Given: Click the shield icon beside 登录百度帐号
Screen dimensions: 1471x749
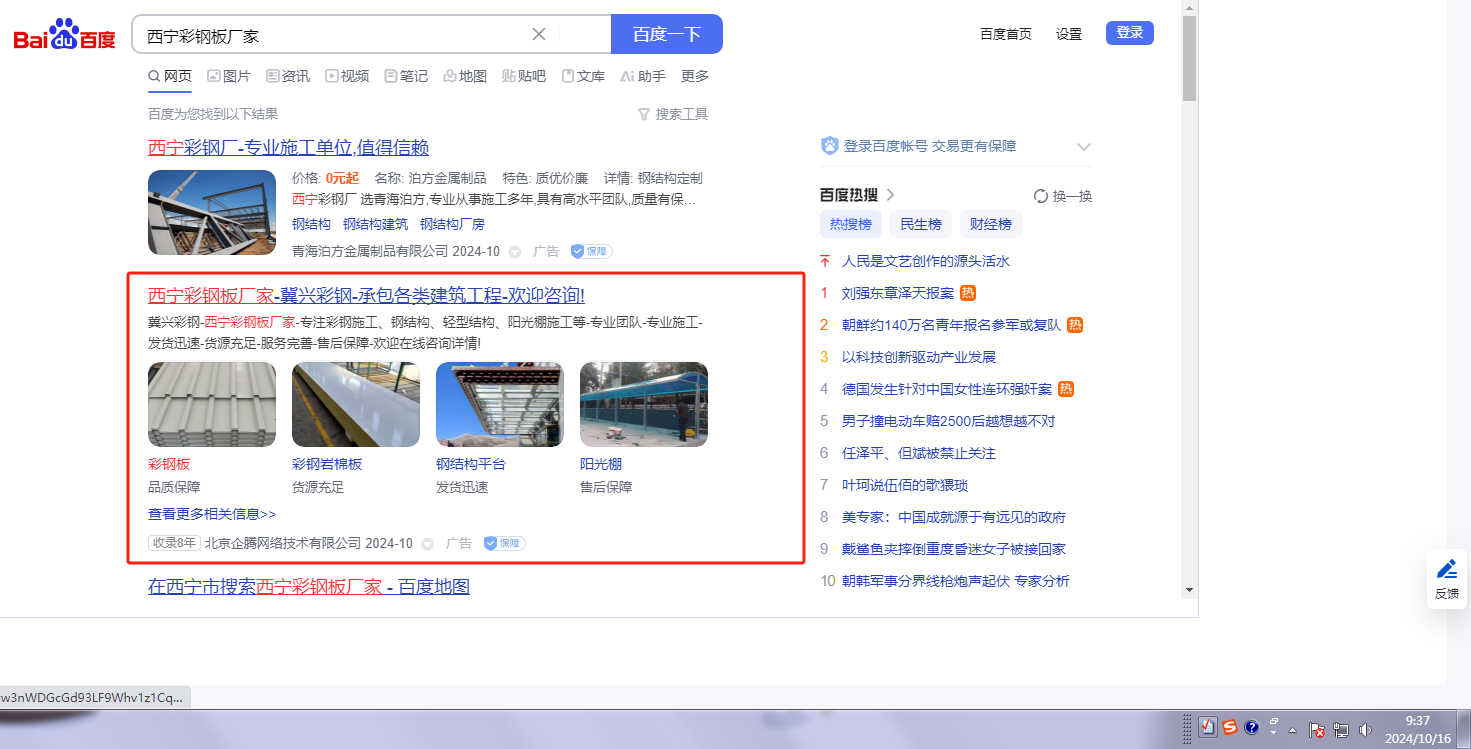Looking at the screenshot, I should (829, 146).
